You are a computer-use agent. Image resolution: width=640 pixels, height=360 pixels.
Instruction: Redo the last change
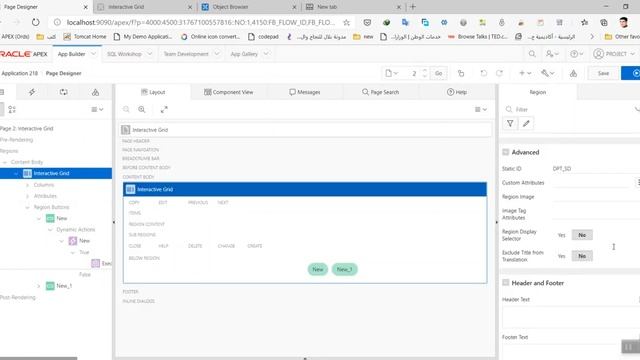point(499,73)
